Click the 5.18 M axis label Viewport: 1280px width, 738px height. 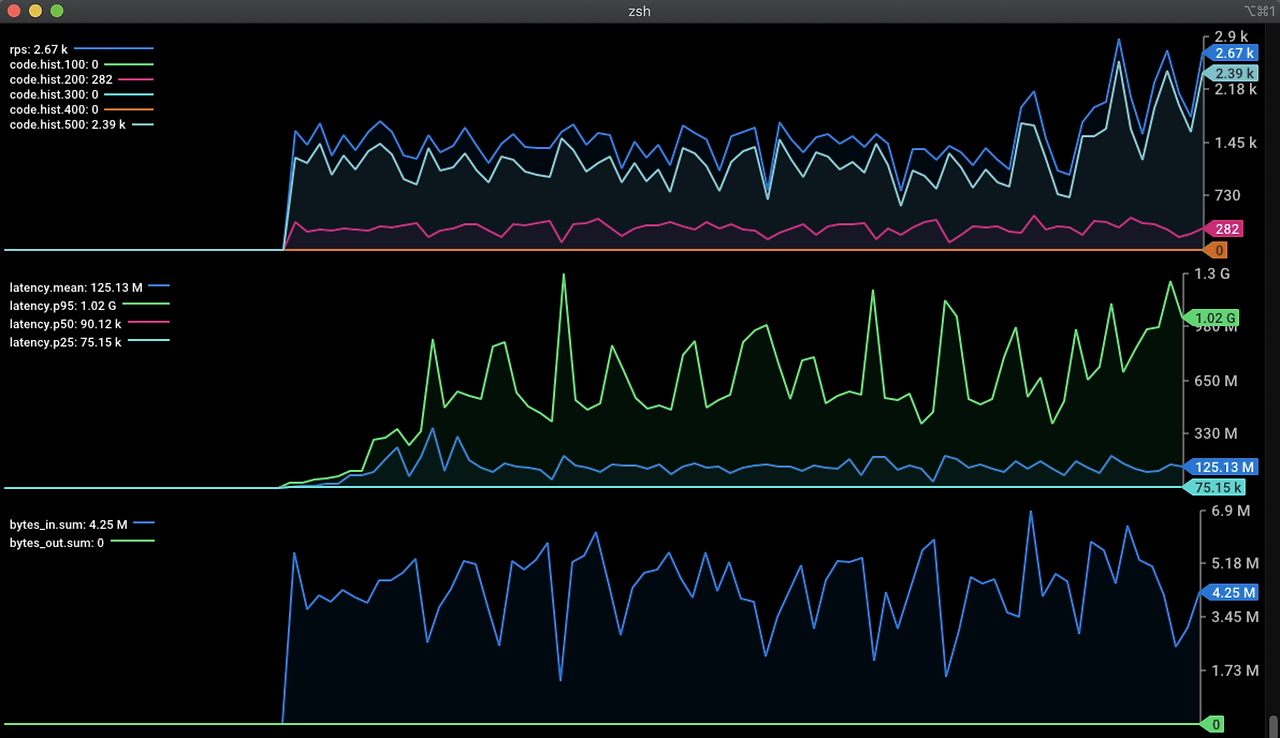tap(1234, 563)
